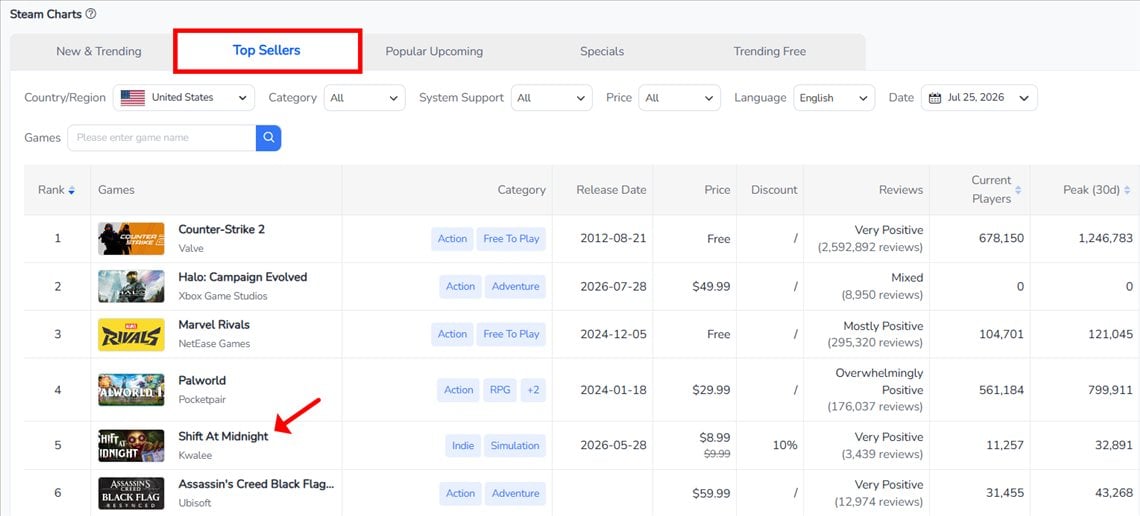Viewport: 1140px width, 516px height.
Task: Click the United States flag icon
Action: pyautogui.click(x=133, y=97)
